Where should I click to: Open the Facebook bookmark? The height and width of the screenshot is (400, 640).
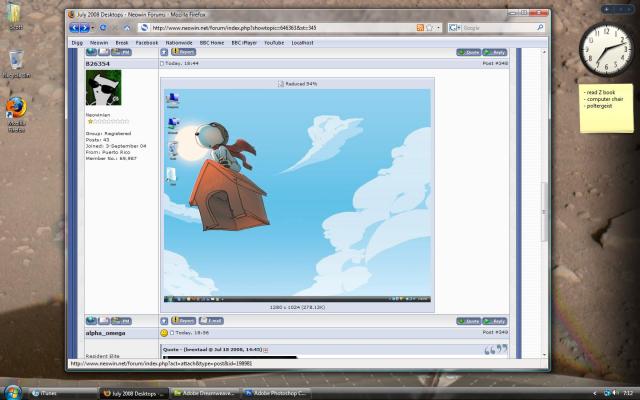[147, 43]
